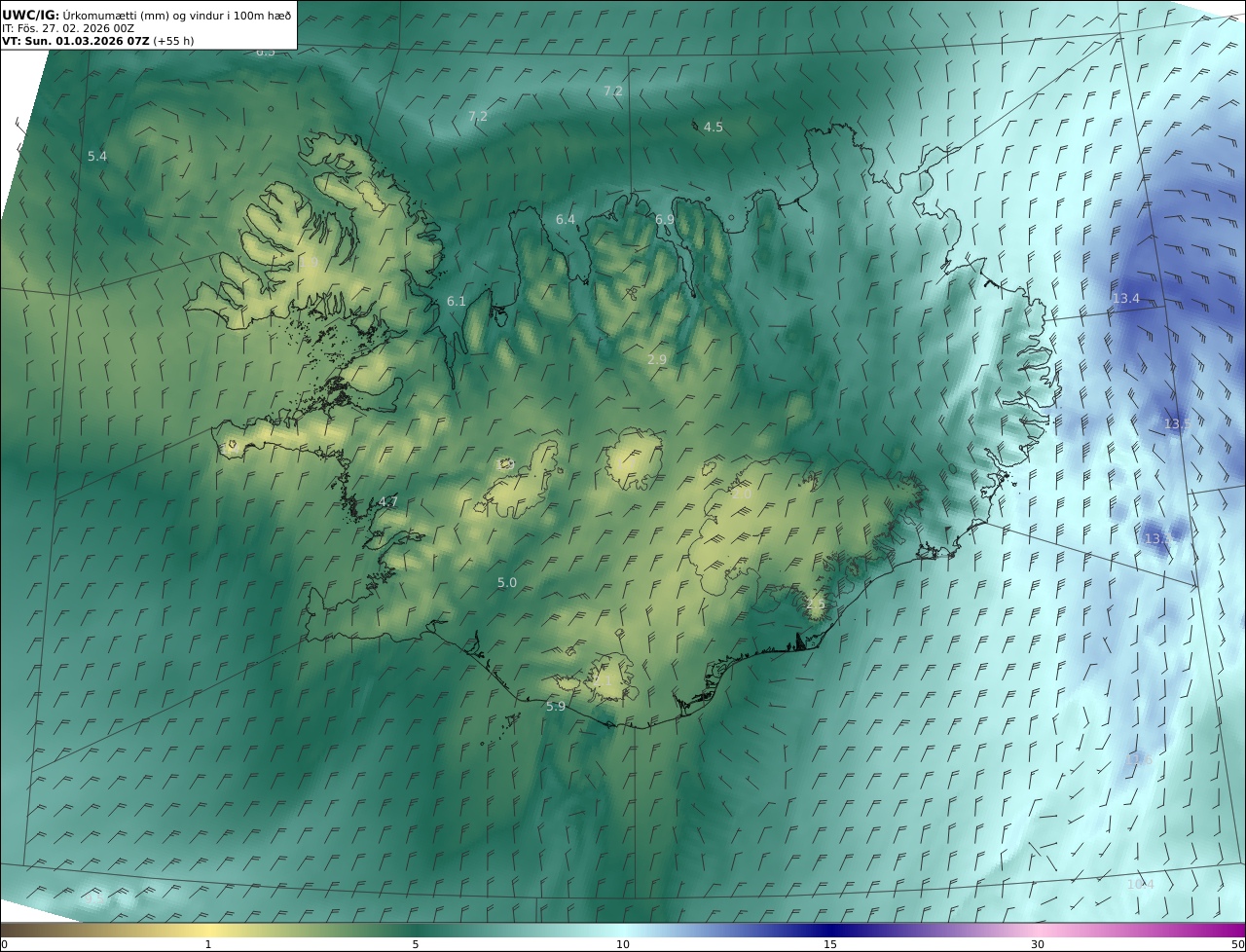Click the '13.4' value label in the blue area
The width and height of the screenshot is (1246, 952).
pos(1126,298)
